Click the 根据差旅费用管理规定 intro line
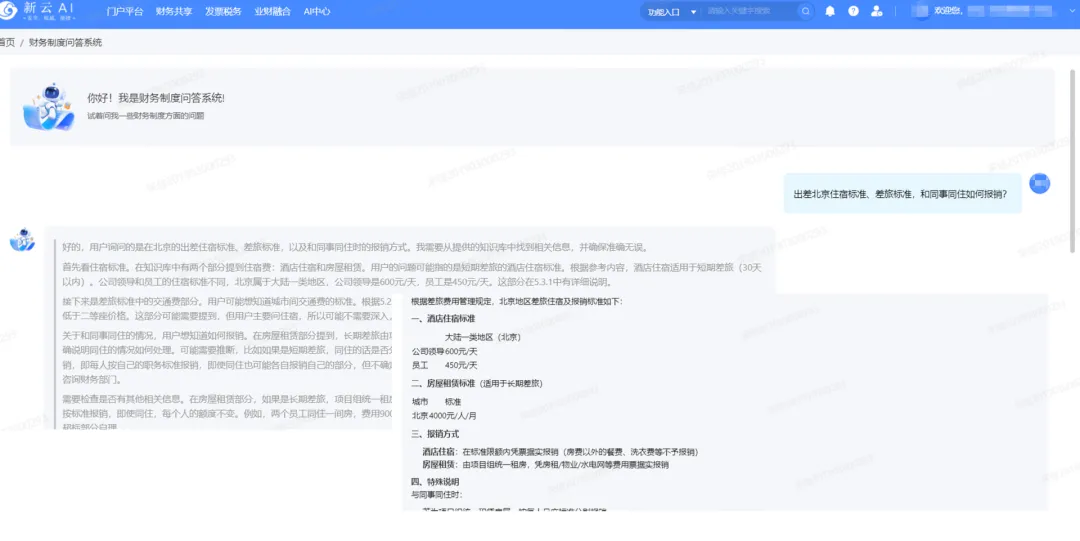The image size is (1080, 541). pos(517,301)
